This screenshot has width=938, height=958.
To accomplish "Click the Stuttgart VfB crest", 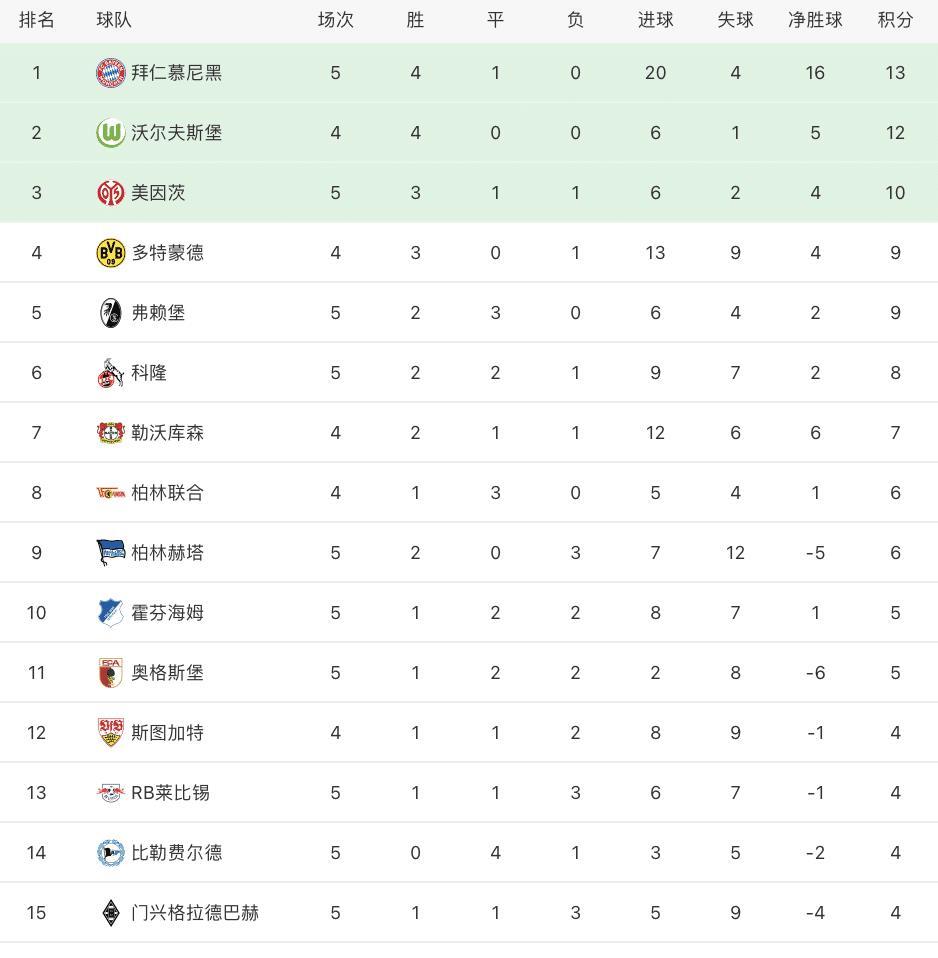I will [111, 733].
